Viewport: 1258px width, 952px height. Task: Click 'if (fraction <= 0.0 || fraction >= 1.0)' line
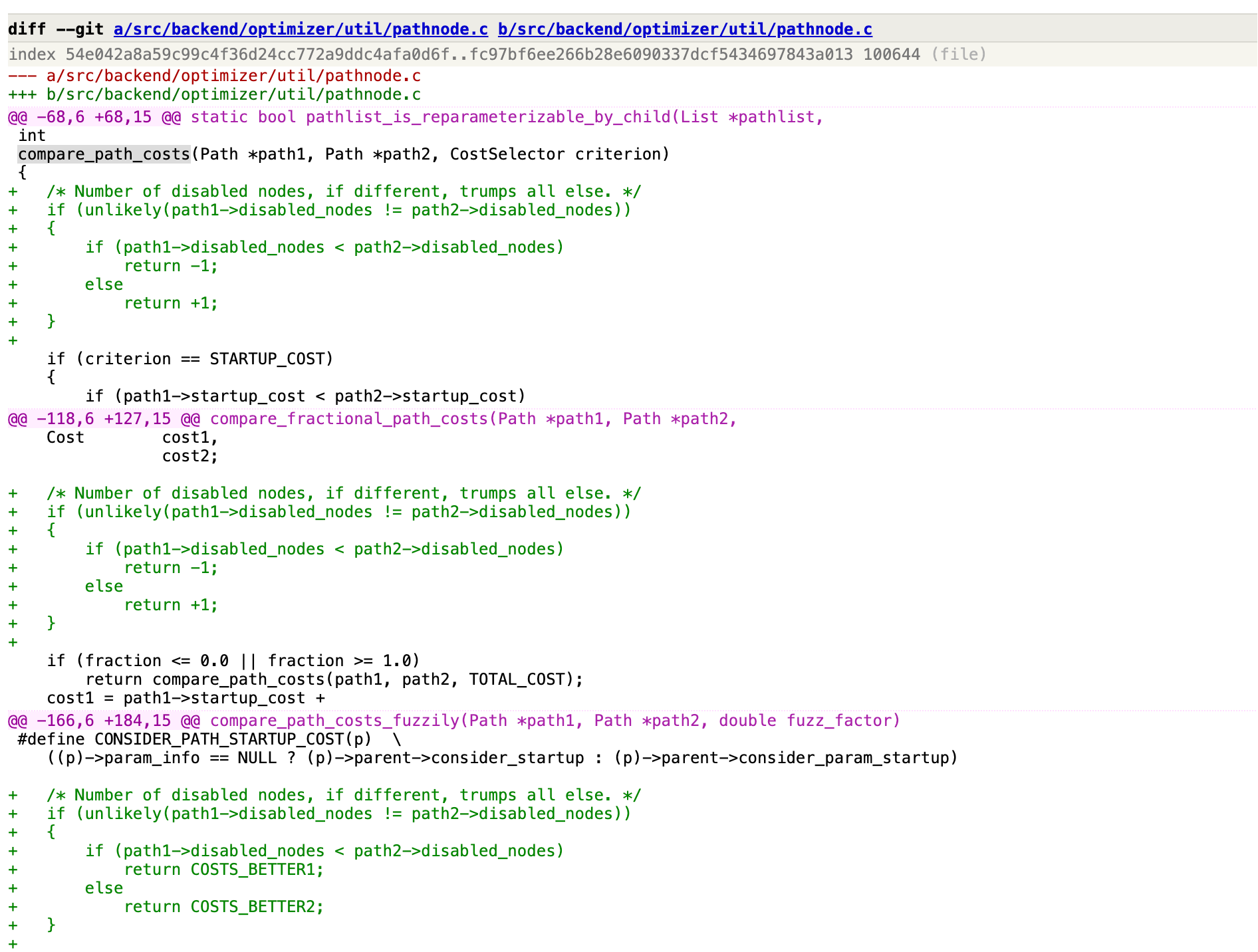[x=233, y=661]
